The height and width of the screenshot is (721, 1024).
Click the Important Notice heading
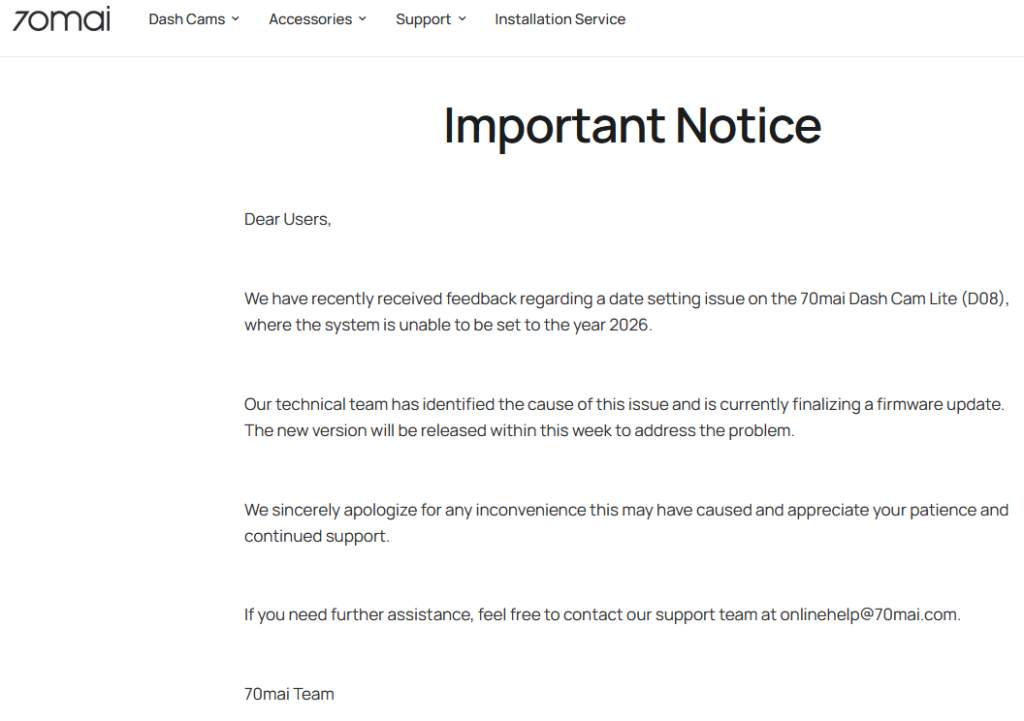(x=632, y=126)
